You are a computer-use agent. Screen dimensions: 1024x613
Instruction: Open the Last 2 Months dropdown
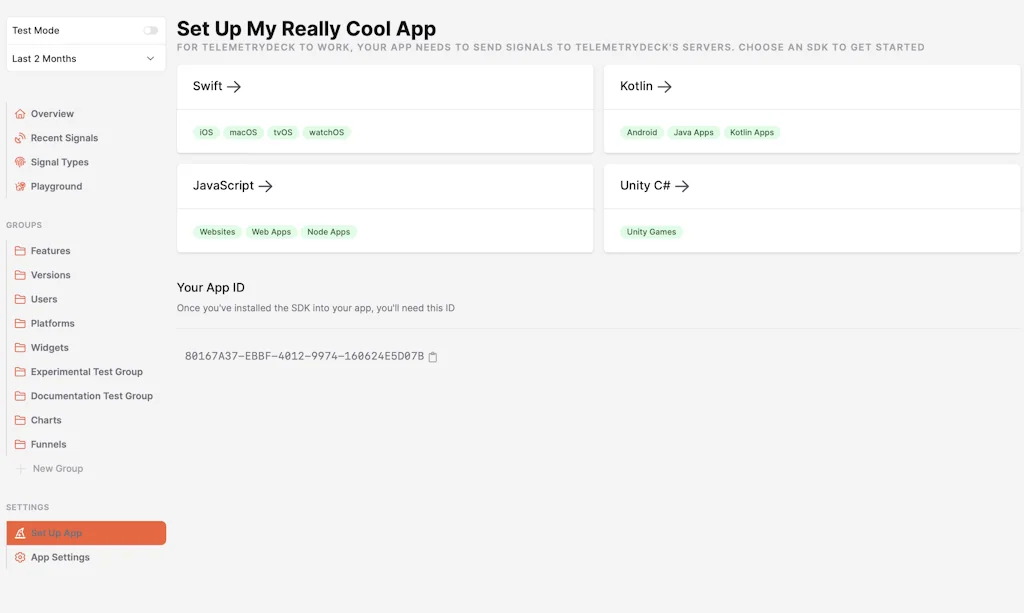pos(86,59)
